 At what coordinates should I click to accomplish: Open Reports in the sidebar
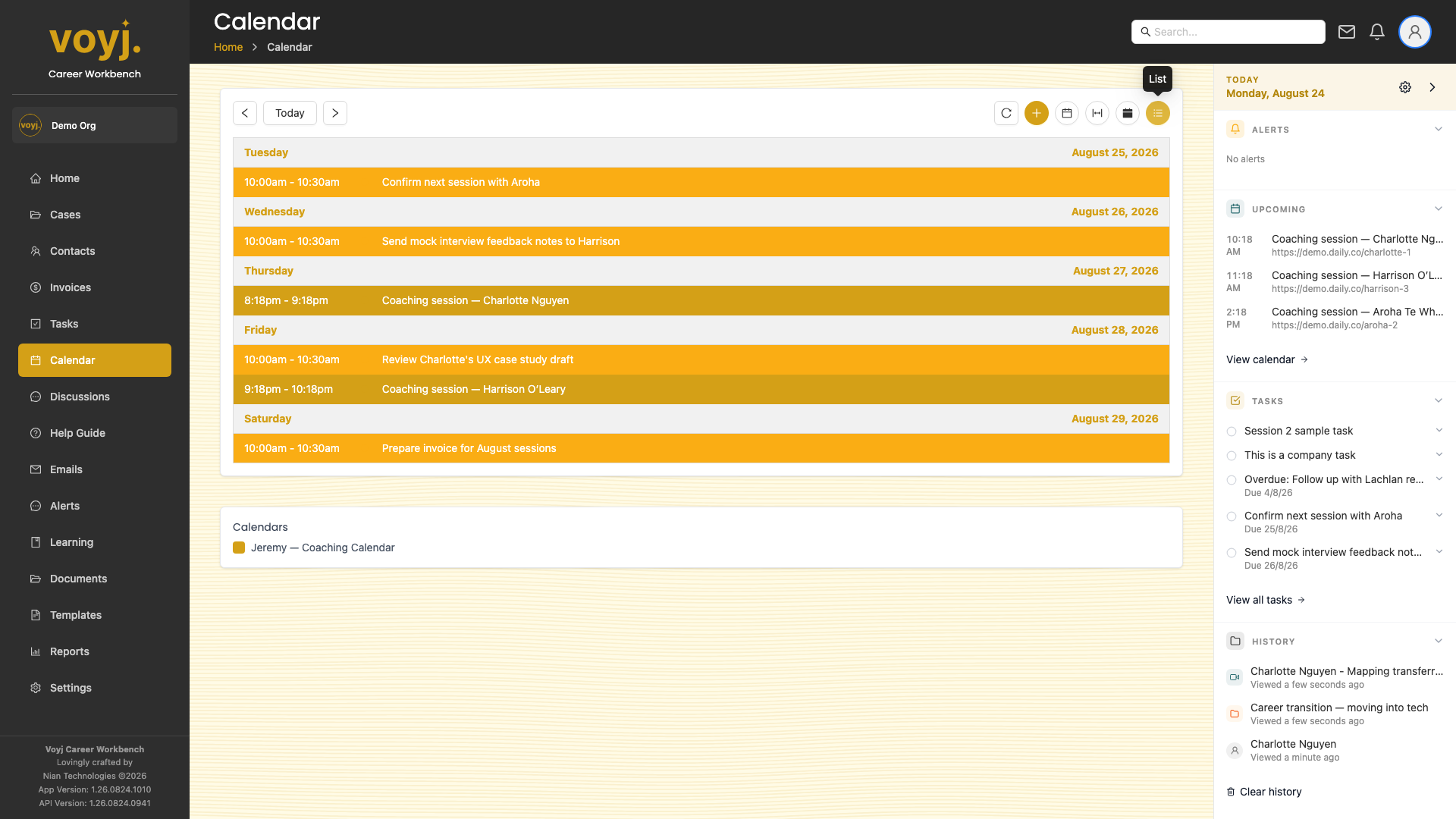[x=95, y=651]
